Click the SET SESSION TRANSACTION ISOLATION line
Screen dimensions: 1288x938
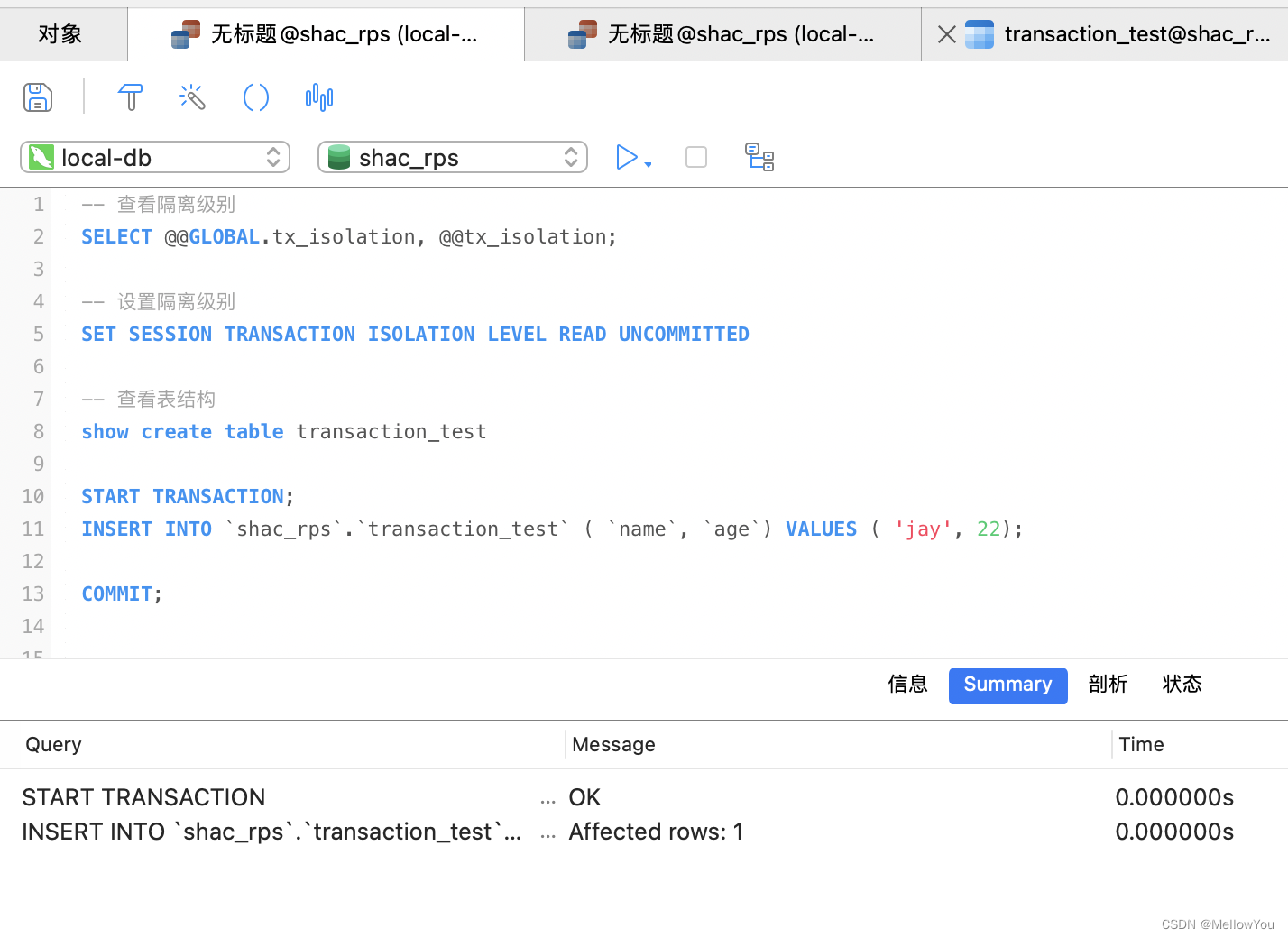coord(415,335)
